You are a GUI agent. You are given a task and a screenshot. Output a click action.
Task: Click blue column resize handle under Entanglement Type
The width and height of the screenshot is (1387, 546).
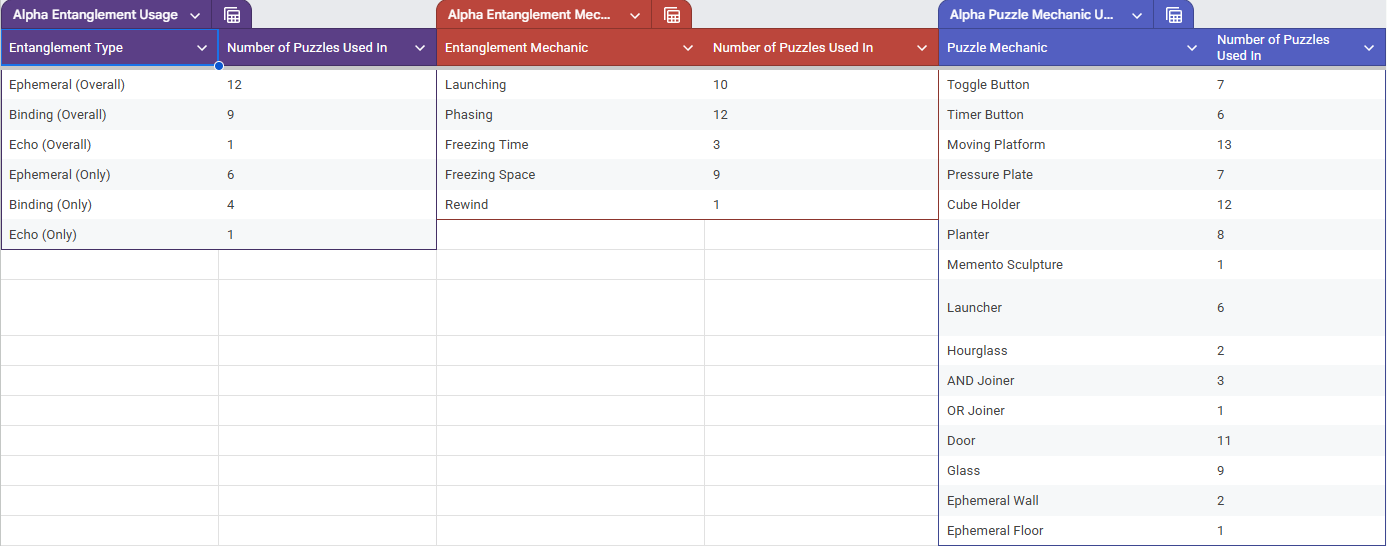click(218, 66)
